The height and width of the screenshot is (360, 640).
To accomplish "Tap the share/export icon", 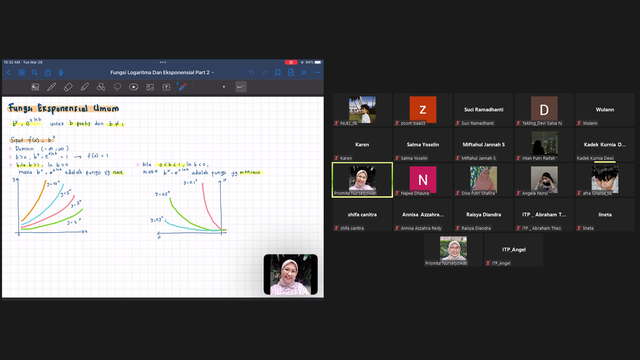I will (x=48, y=73).
